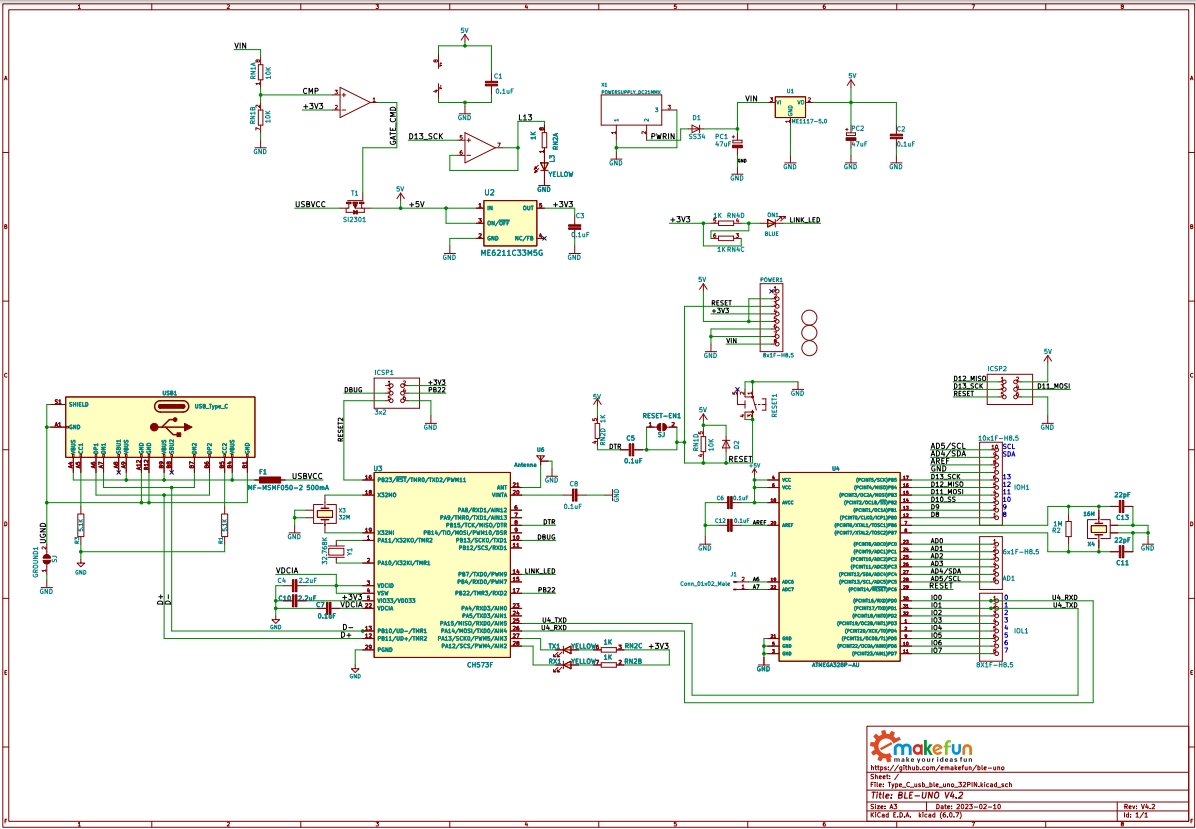This screenshot has height=829, width=1196.
Task: Click the CH573F chip label
Action: click(479, 664)
